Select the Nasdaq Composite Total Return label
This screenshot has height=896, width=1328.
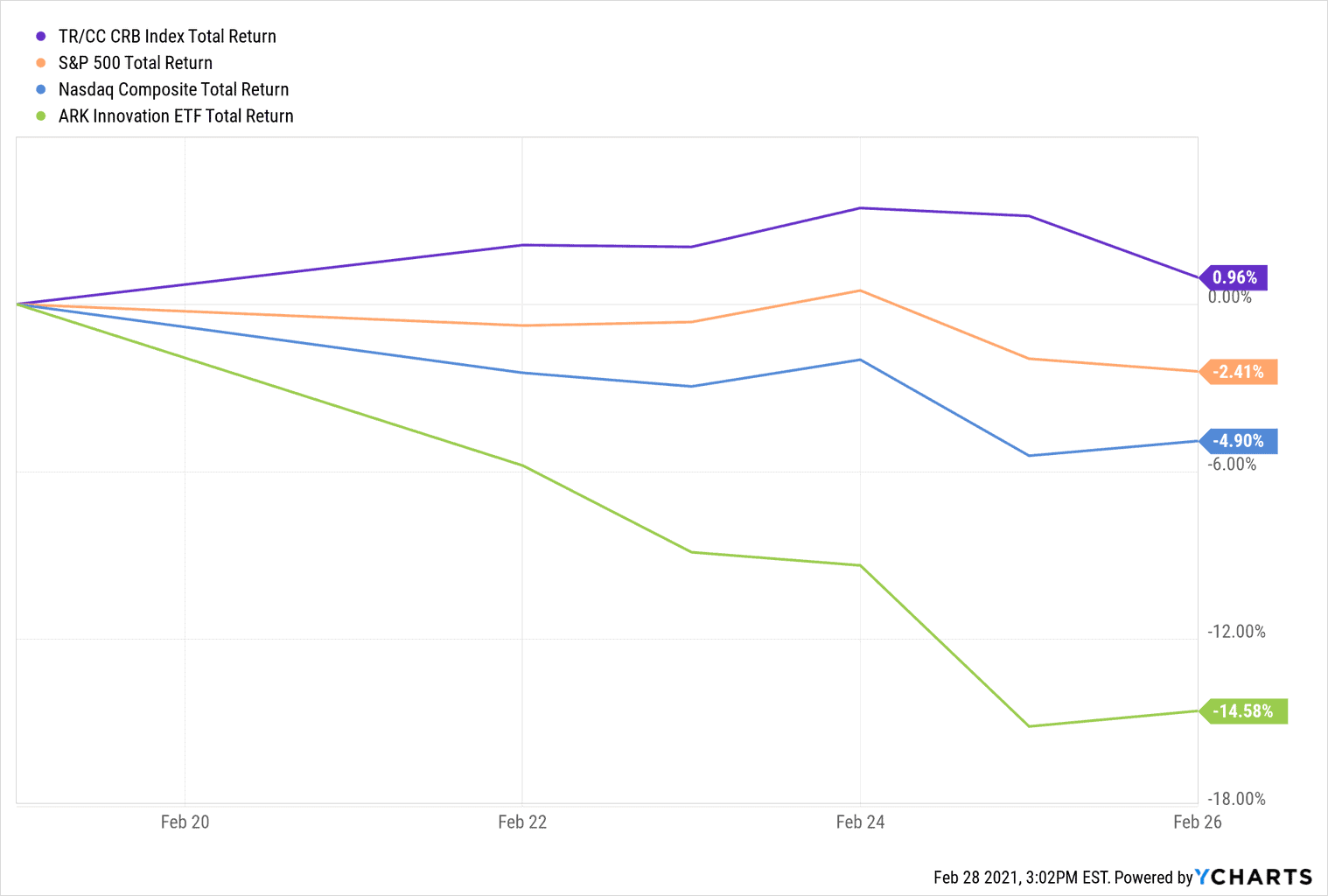(173, 89)
